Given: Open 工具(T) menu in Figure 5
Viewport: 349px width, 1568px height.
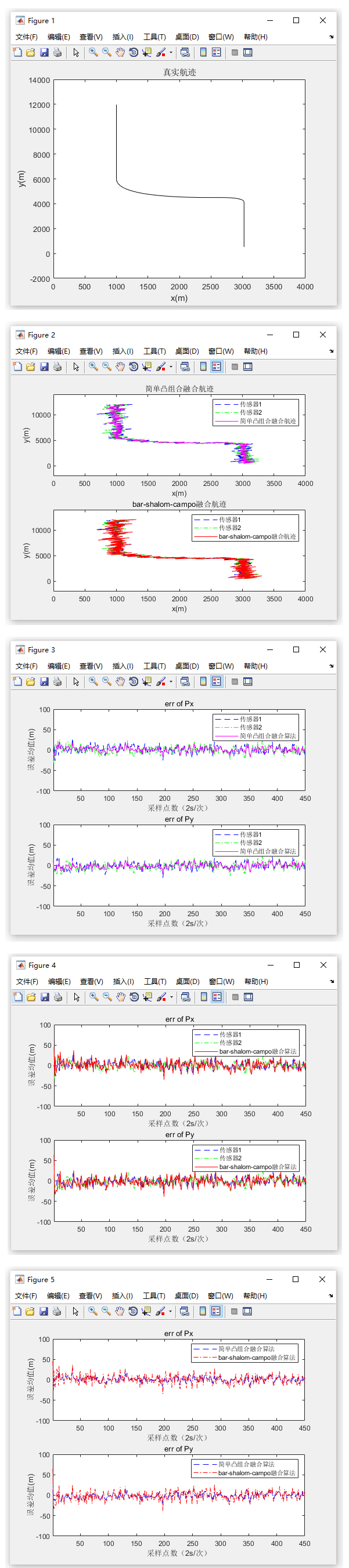Looking at the screenshot, I should tap(153, 1295).
